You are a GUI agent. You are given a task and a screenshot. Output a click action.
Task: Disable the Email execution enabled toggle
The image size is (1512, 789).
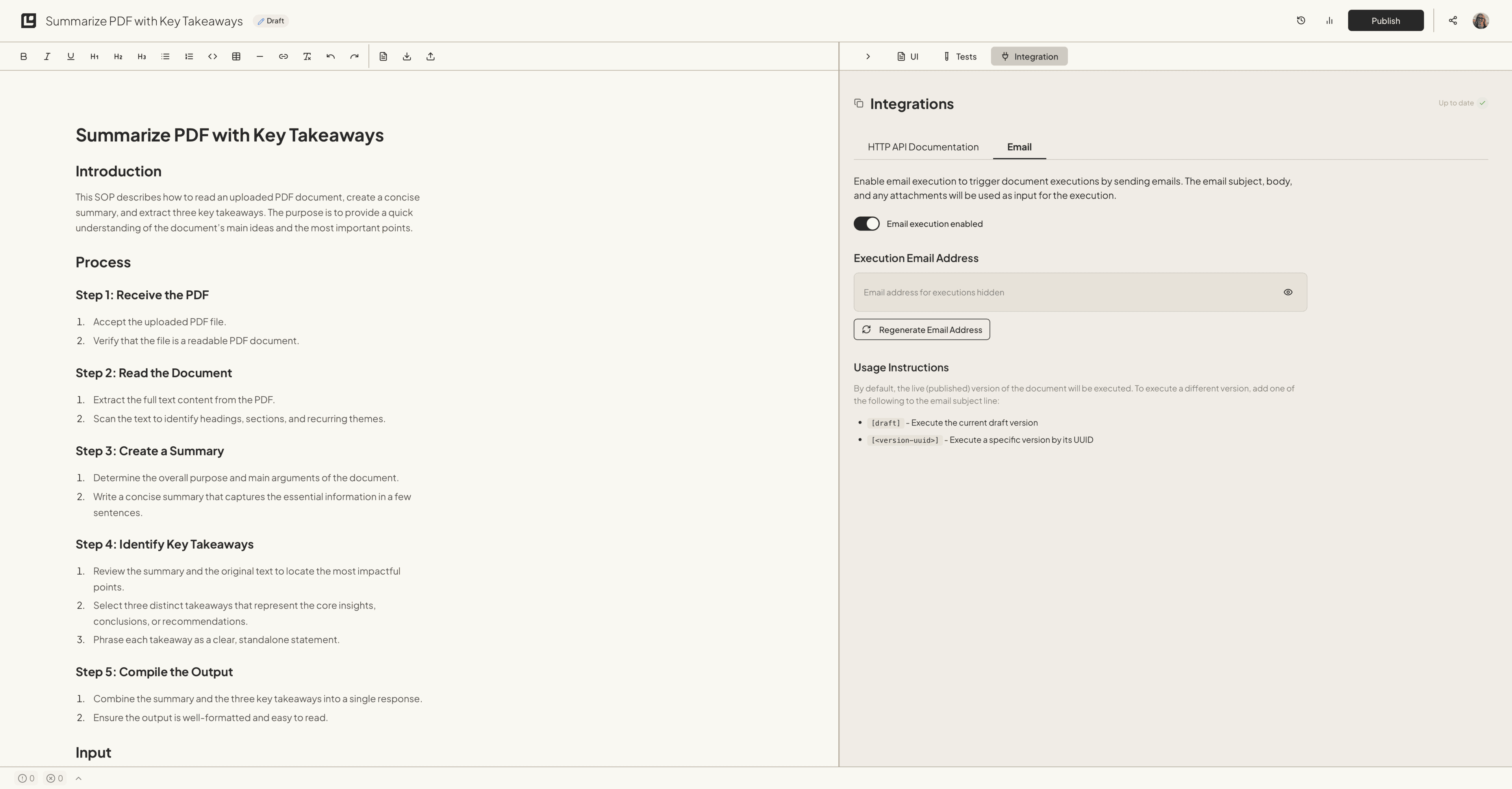coord(866,223)
